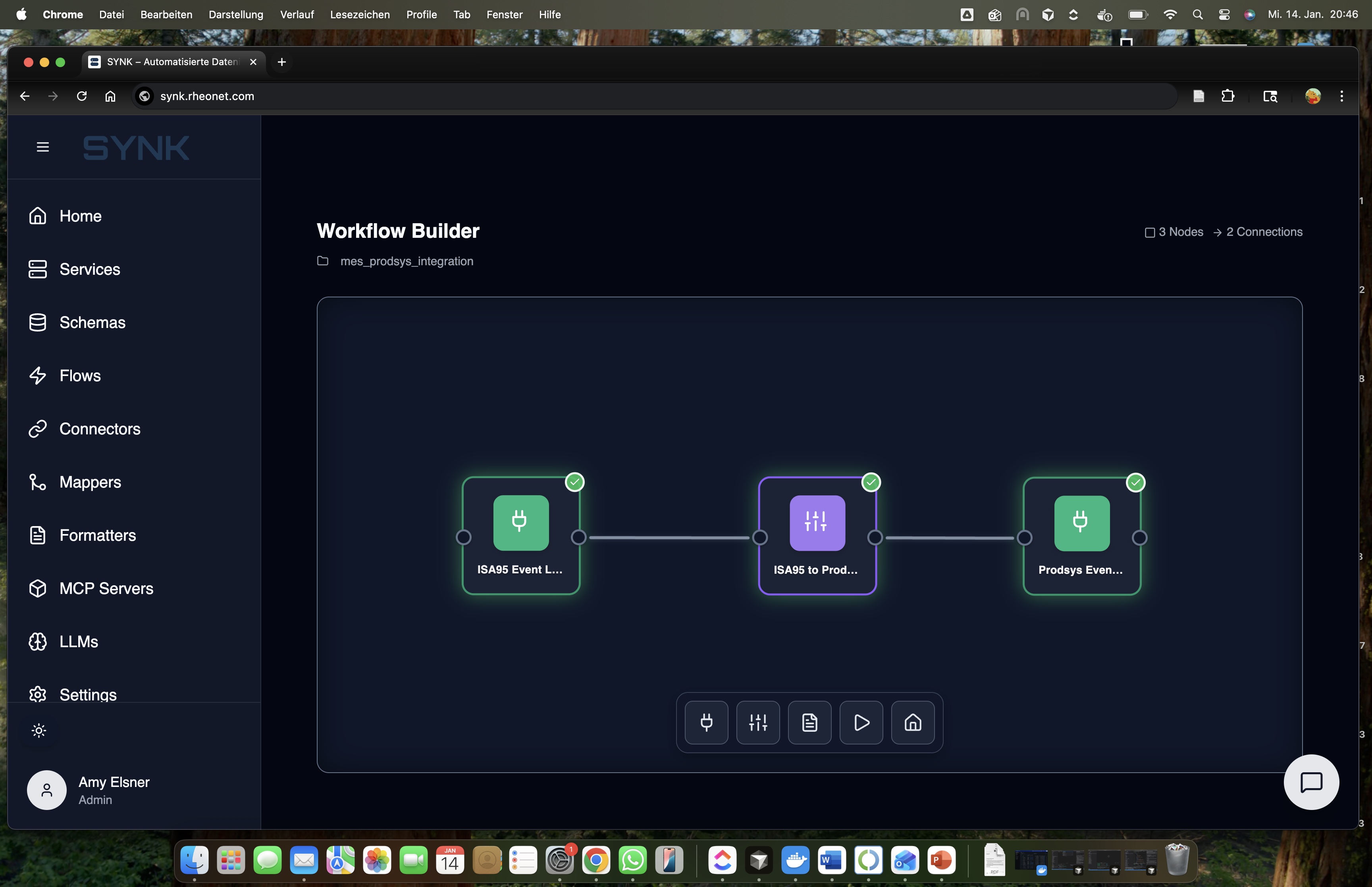Open the Chrome profile avatar menu

[1313, 96]
